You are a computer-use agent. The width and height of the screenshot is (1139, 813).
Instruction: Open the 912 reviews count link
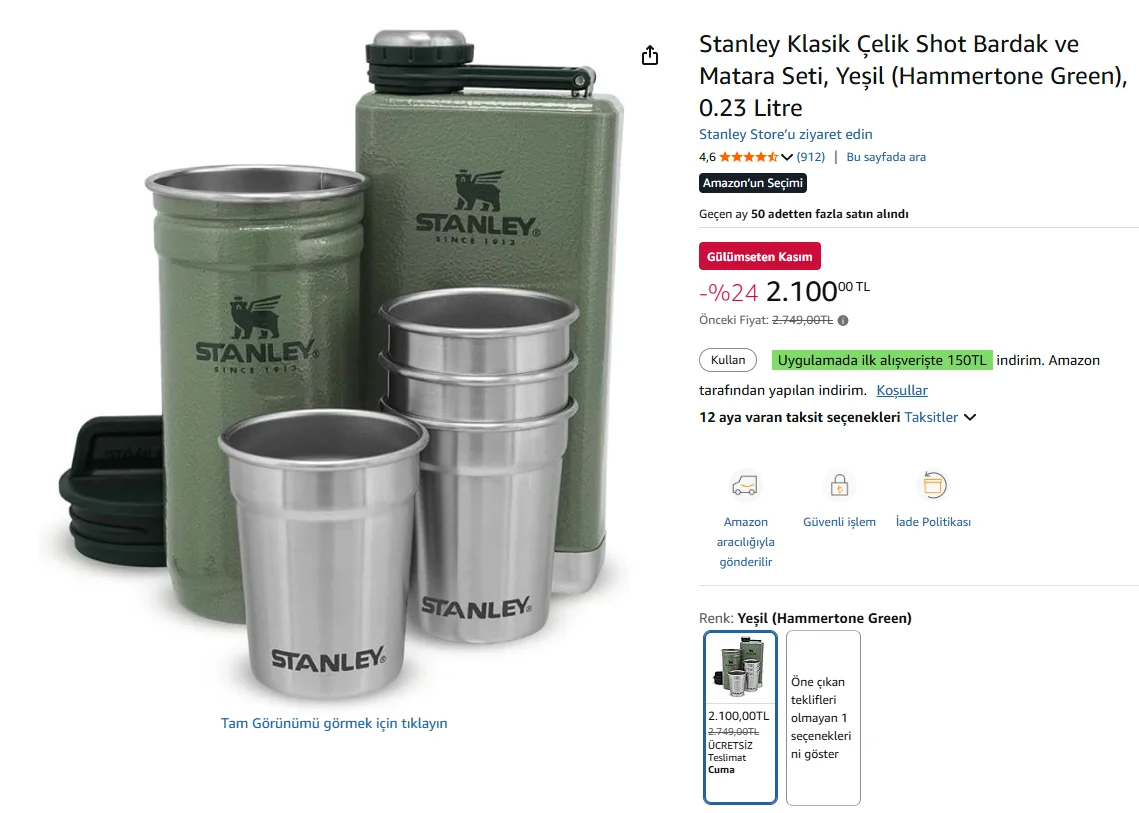[811, 157]
